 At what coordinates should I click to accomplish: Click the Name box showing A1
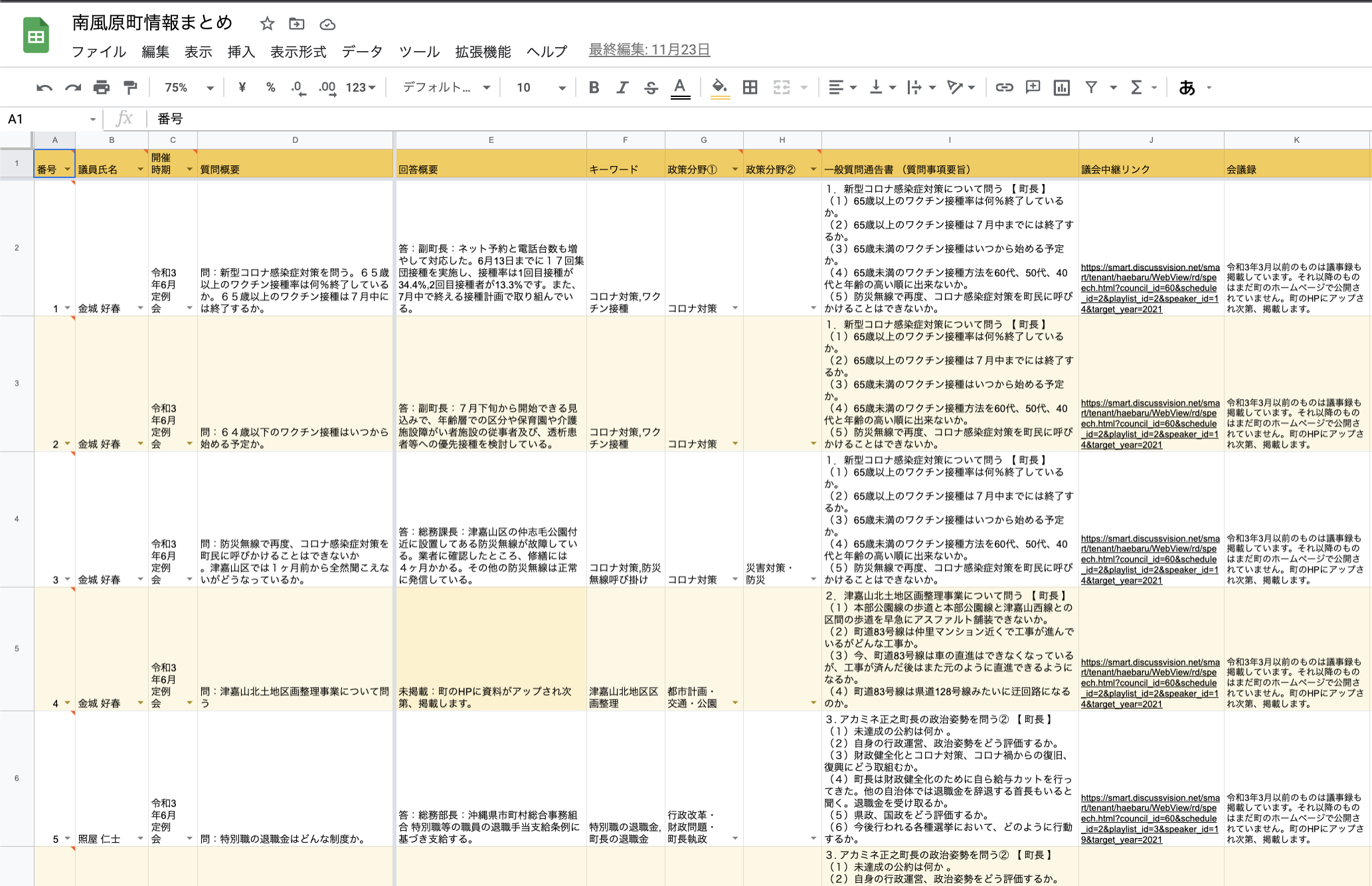50,119
